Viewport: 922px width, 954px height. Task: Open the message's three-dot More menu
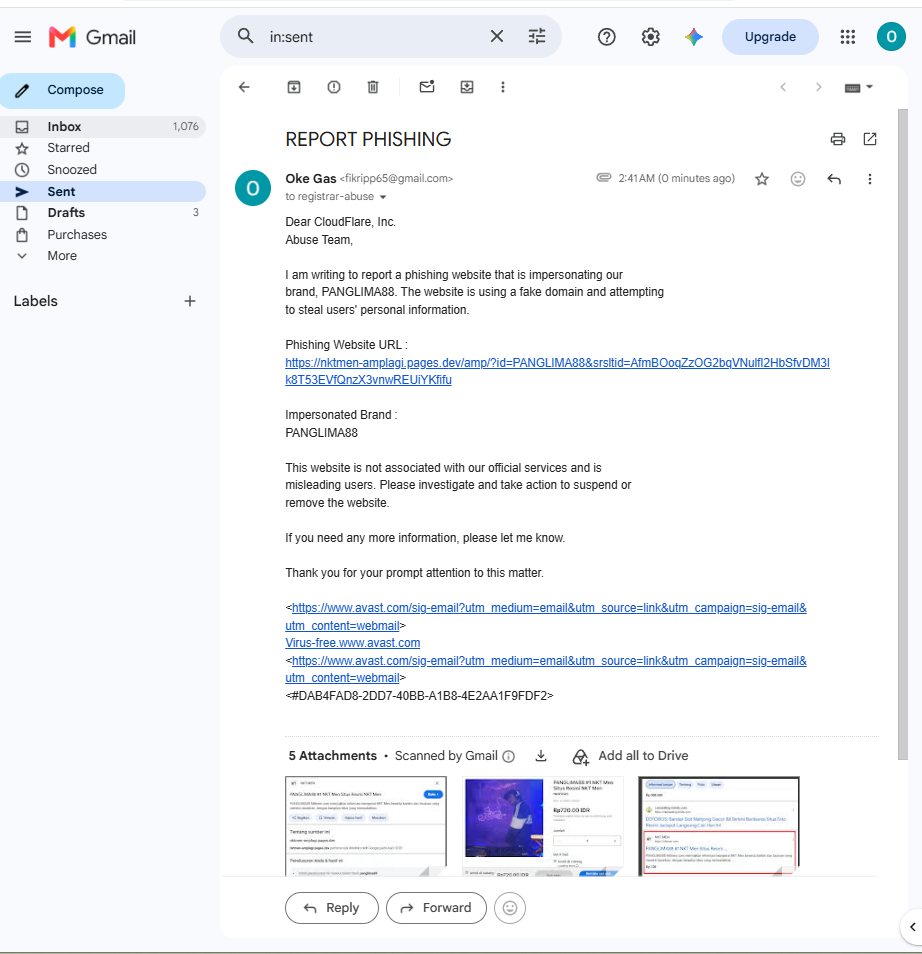coord(870,179)
